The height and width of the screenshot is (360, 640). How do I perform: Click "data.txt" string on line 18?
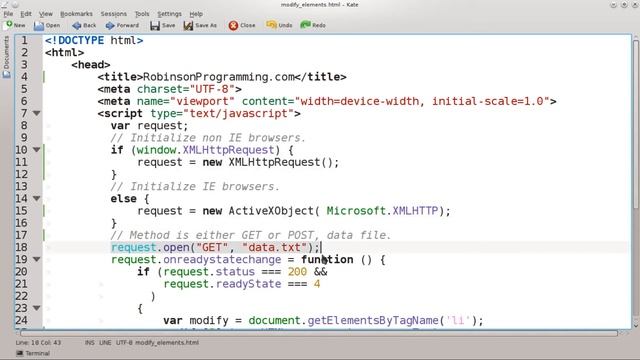click(274, 247)
